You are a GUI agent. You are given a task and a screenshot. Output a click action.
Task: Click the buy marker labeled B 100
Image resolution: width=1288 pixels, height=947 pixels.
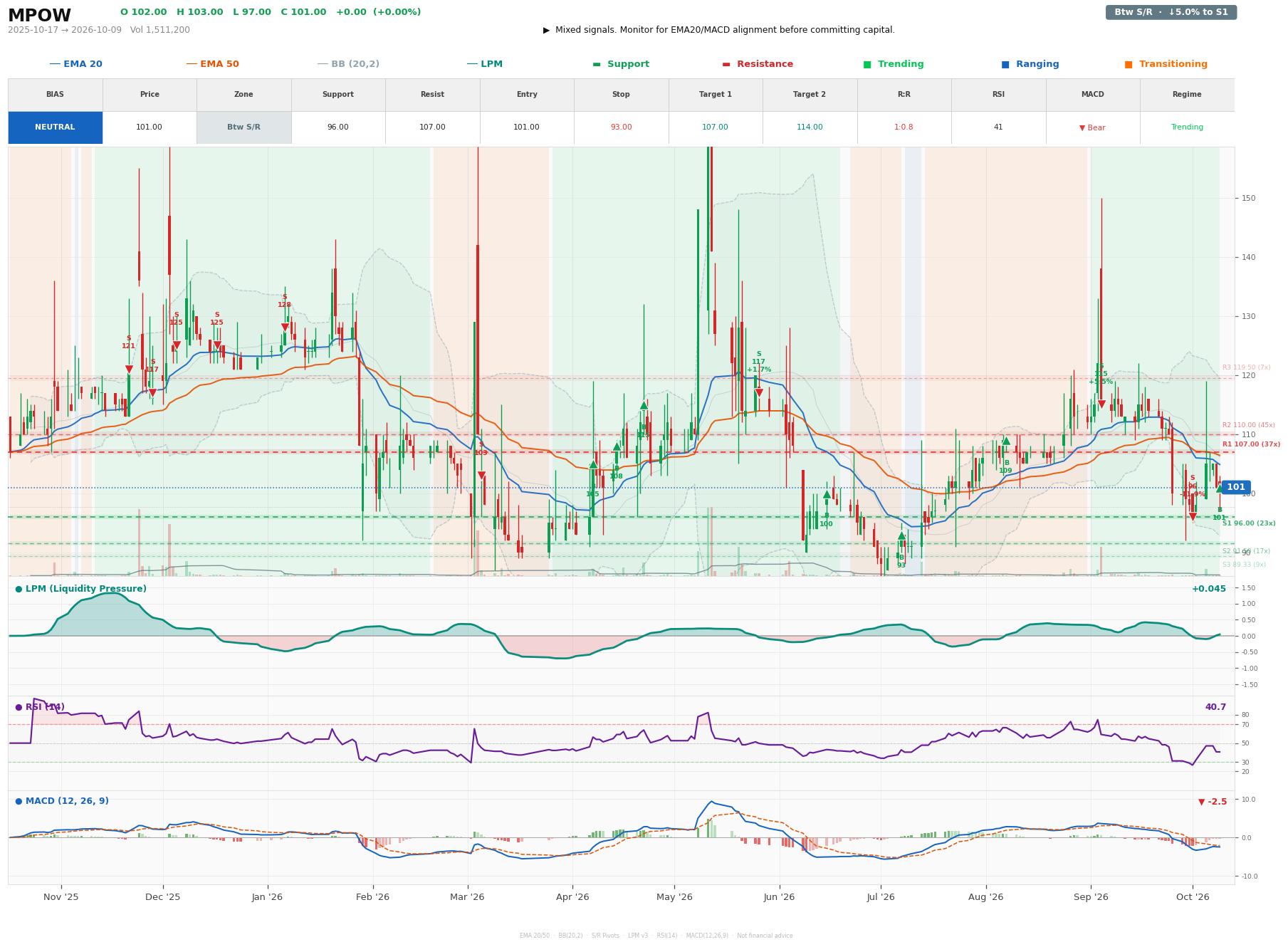pyautogui.click(x=827, y=495)
